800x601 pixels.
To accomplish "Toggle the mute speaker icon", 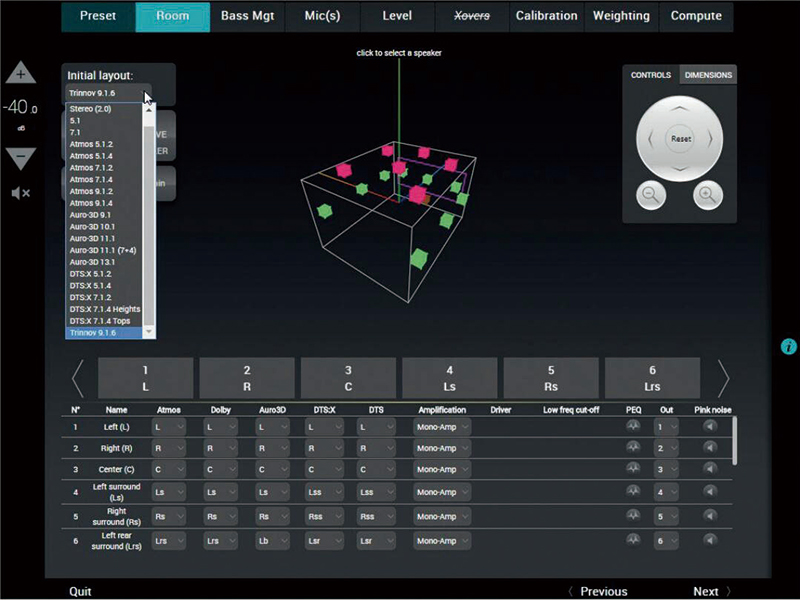I will (21, 192).
